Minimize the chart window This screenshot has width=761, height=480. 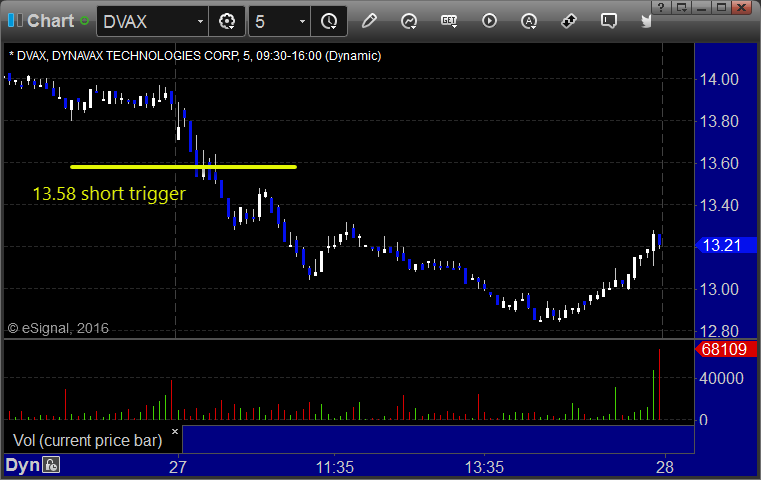pyautogui.click(x=701, y=8)
